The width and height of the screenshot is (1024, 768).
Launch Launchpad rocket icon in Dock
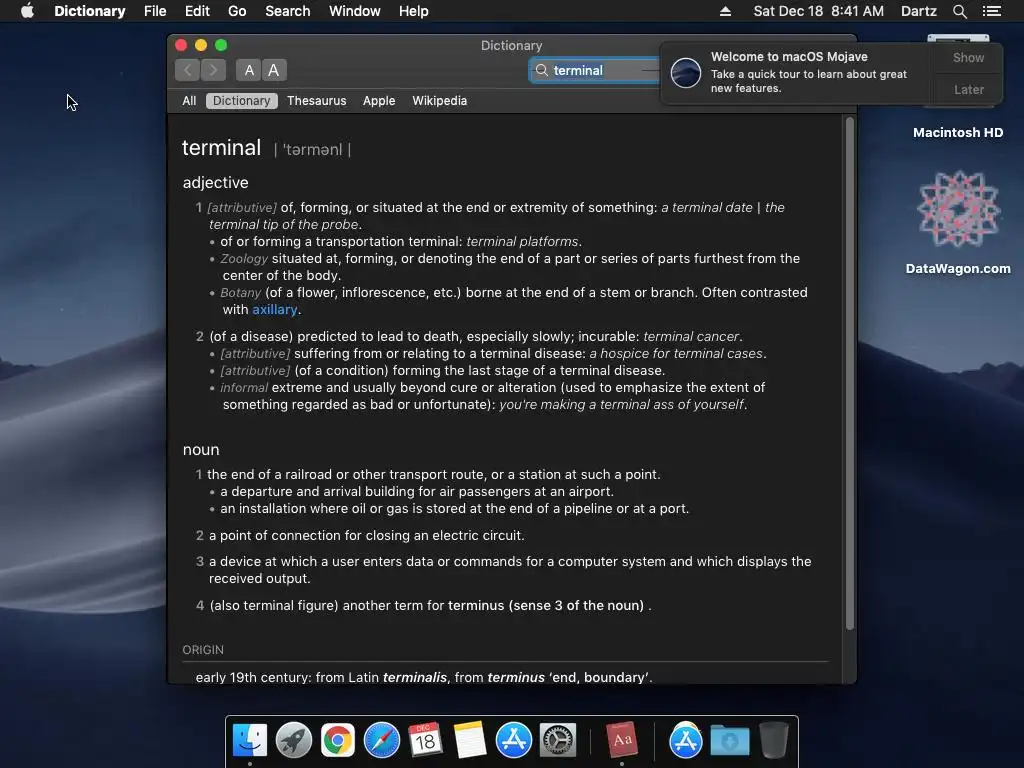tap(293, 741)
